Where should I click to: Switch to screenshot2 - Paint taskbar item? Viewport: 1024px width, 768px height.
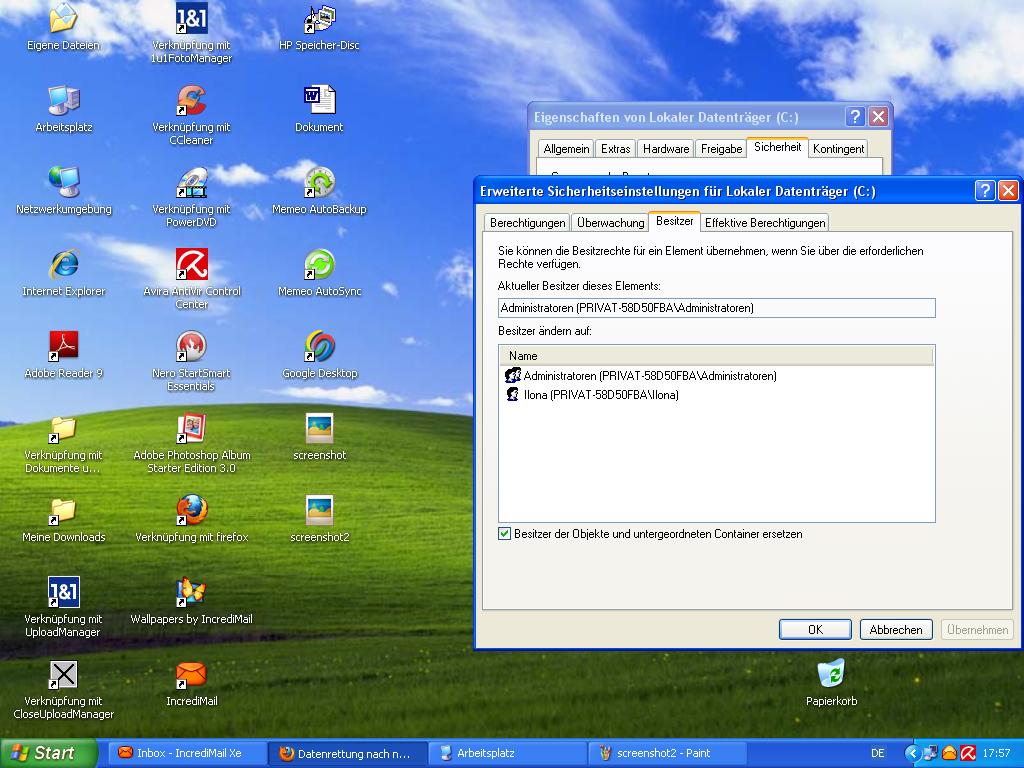(x=667, y=753)
